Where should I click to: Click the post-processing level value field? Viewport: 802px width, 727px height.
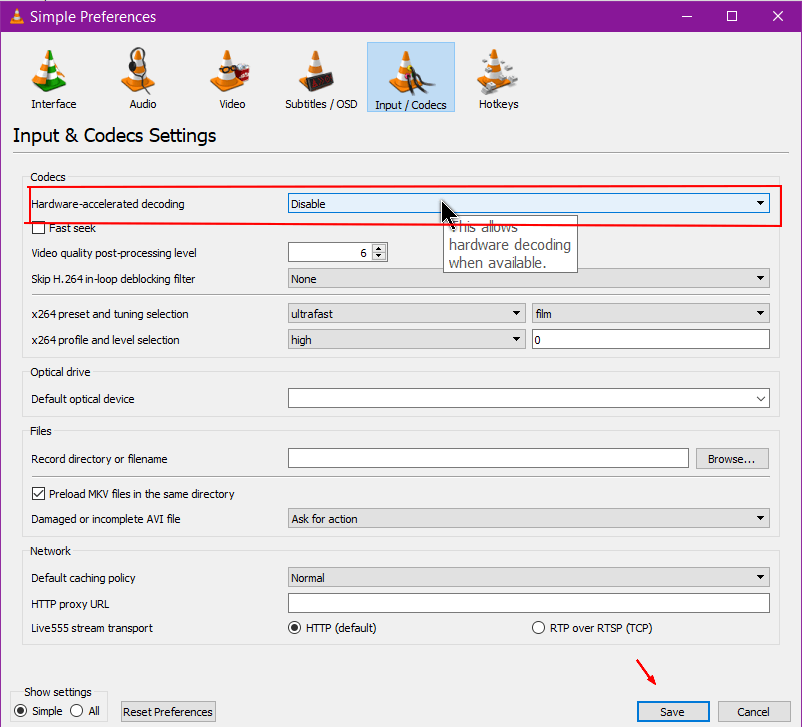coord(330,252)
